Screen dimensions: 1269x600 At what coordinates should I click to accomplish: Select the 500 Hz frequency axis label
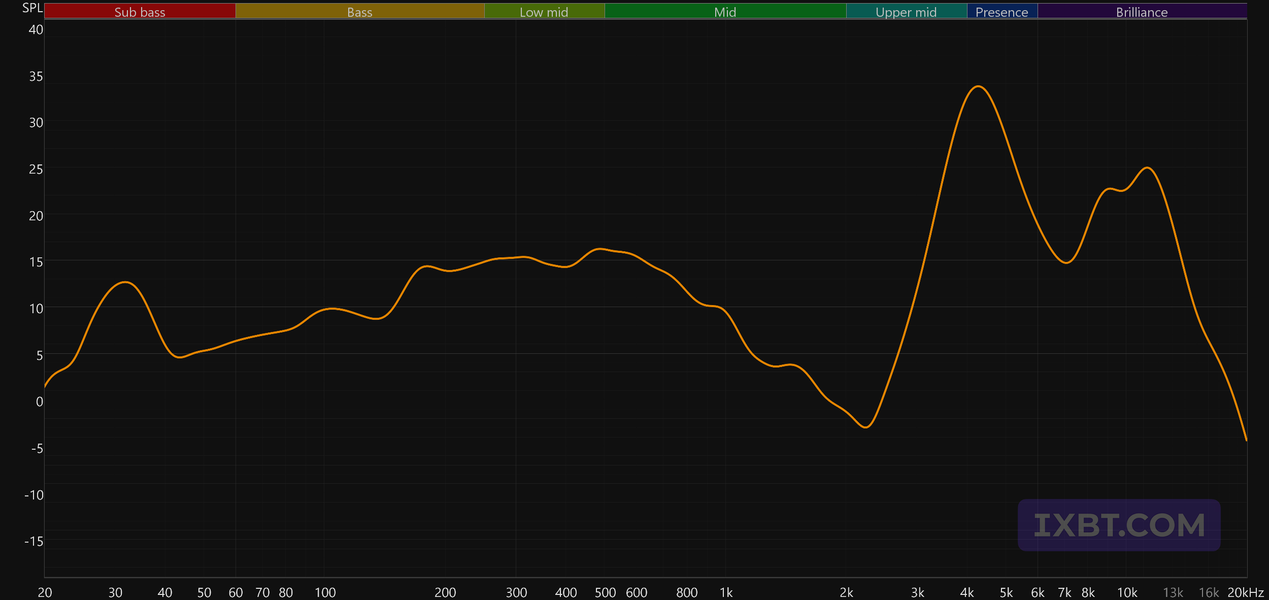pyautogui.click(x=605, y=592)
